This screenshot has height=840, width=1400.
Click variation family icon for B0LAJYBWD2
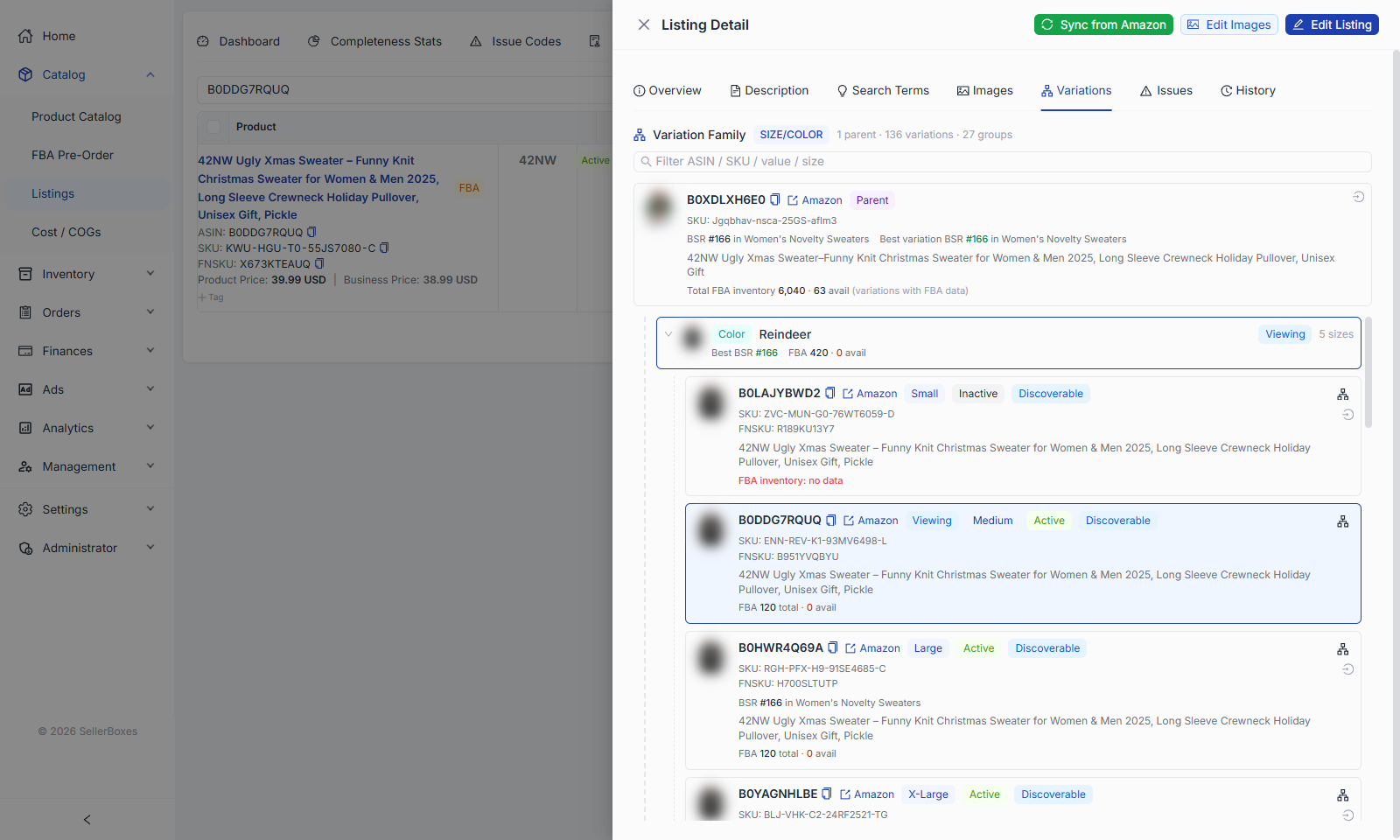point(1342,395)
